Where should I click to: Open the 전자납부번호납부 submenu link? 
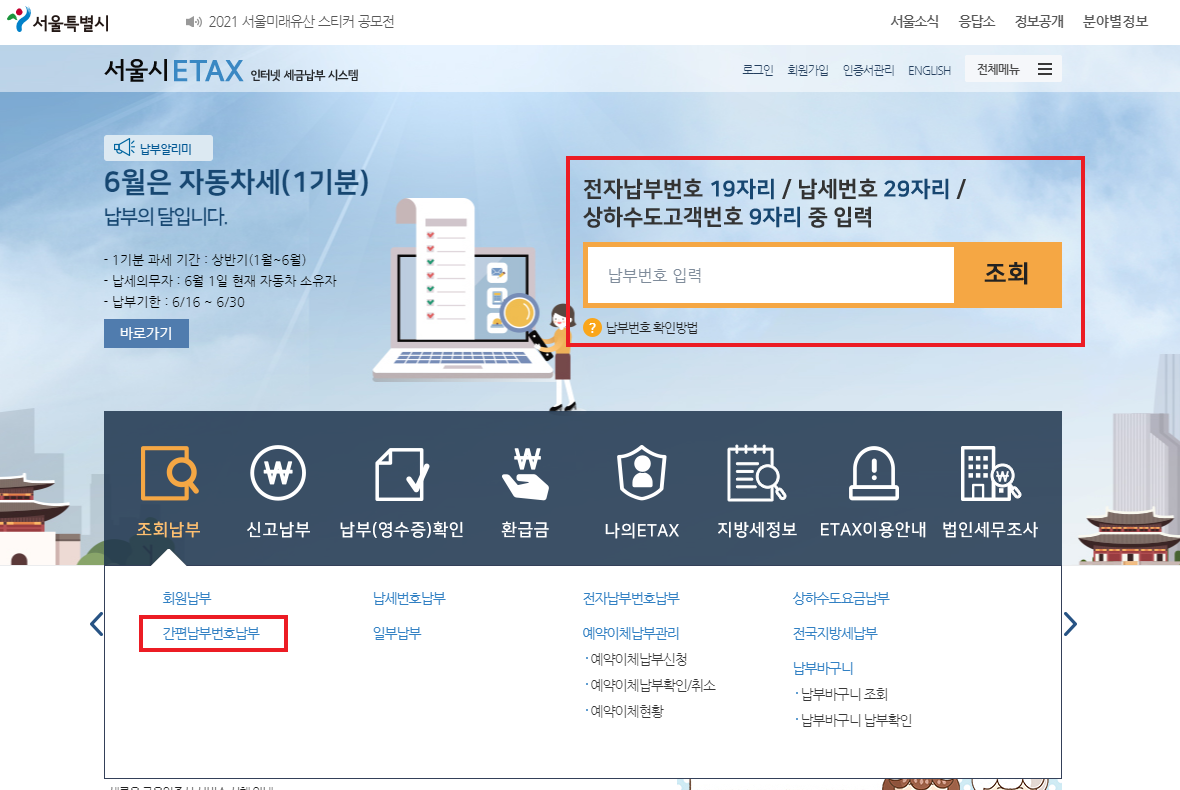[631, 598]
